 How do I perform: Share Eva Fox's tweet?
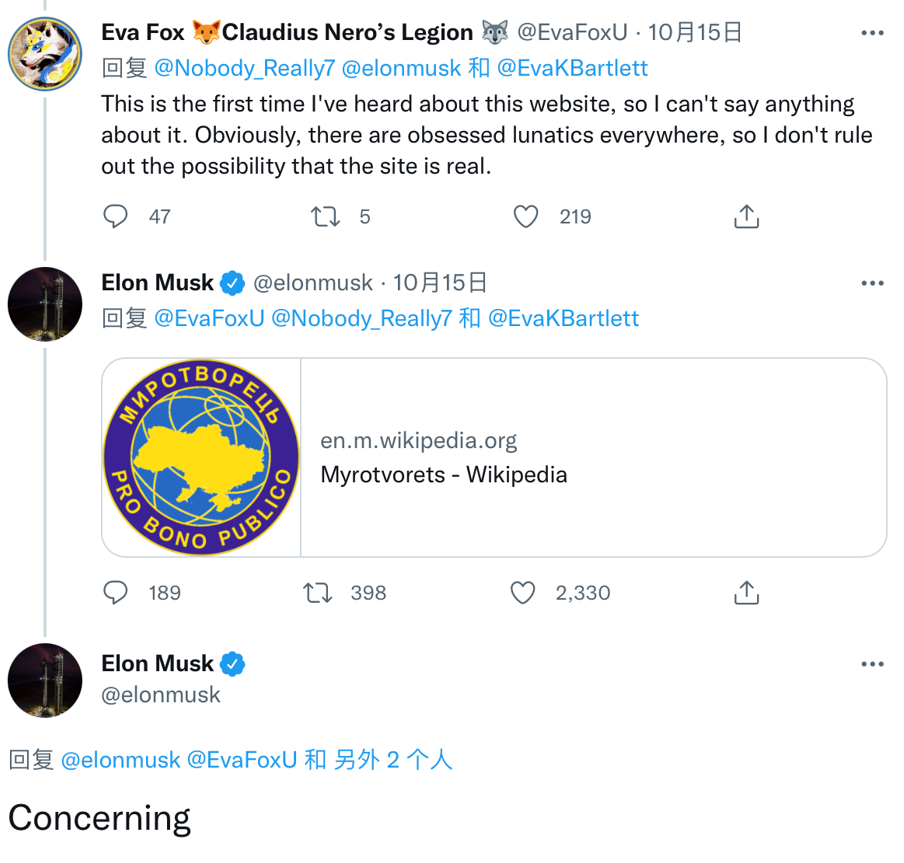pos(746,216)
